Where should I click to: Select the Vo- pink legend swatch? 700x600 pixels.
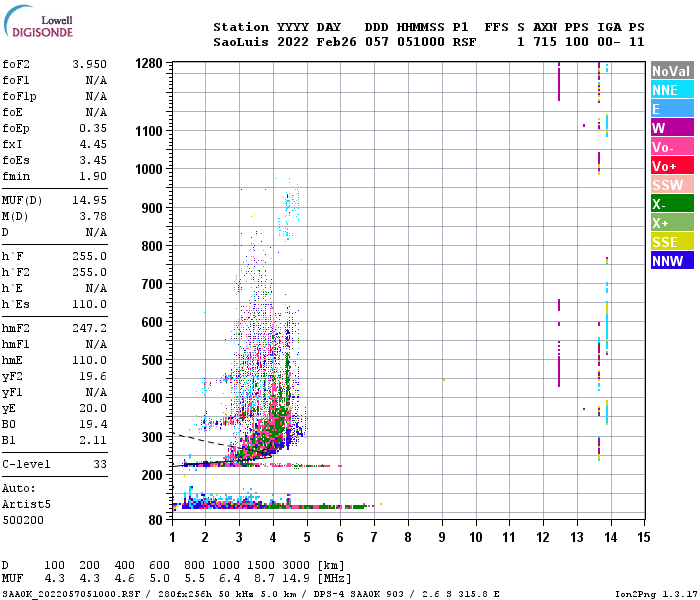[x=672, y=147]
